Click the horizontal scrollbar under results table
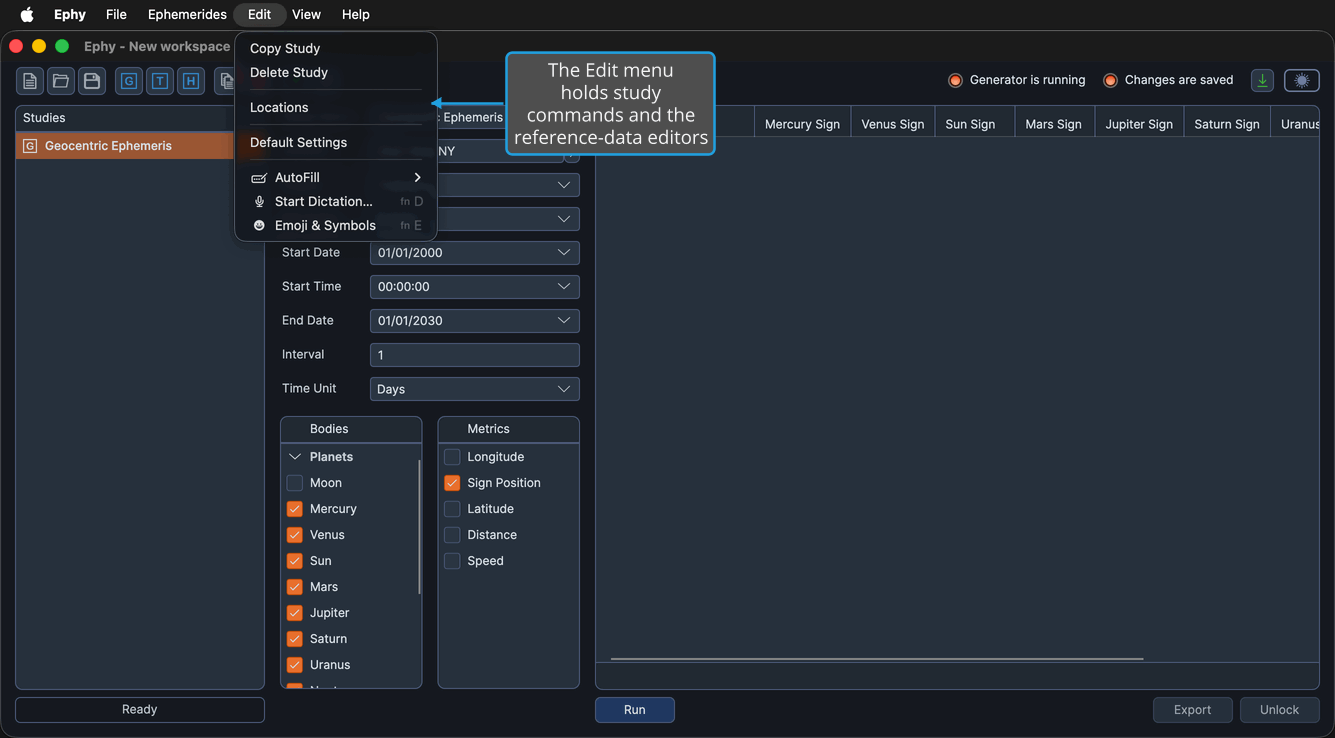 [877, 659]
